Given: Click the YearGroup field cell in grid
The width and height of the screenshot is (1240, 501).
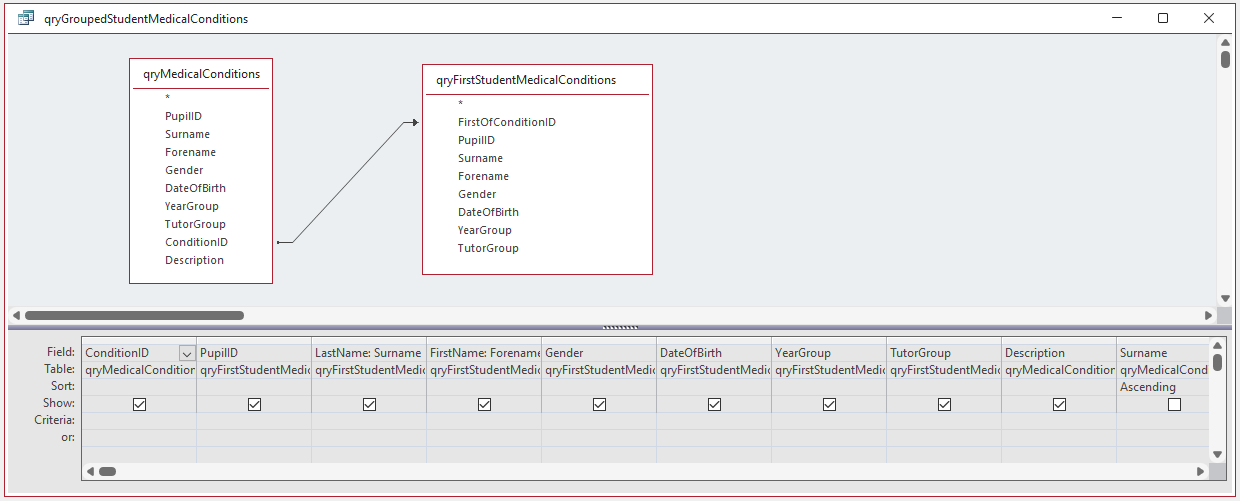Looking at the screenshot, I should tap(829, 353).
